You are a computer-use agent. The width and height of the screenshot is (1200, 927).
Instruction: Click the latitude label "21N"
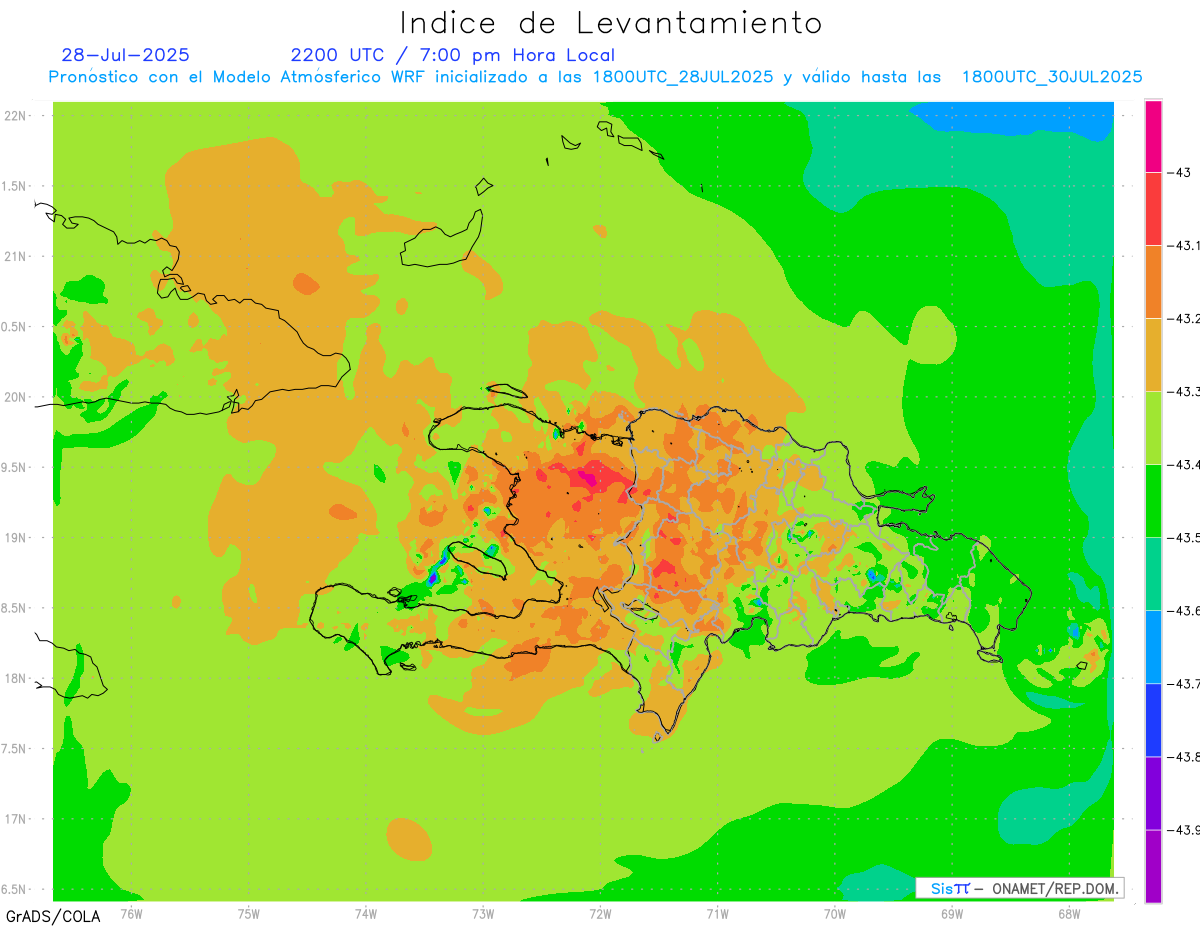(x=17, y=256)
